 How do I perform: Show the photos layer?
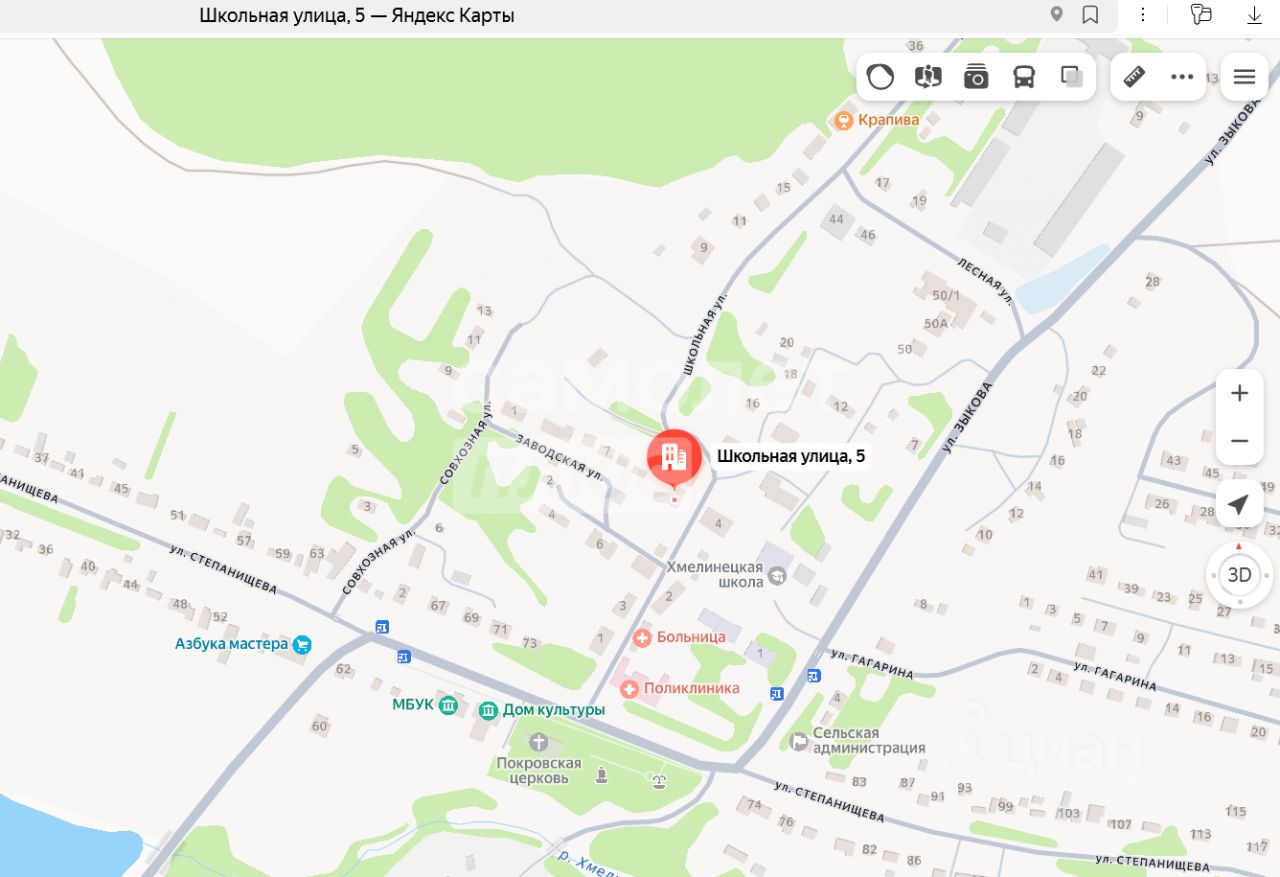tap(976, 77)
